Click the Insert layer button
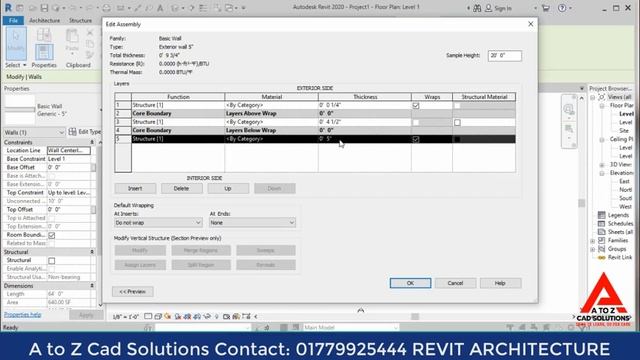Screen dimensions: 640x360 tap(135, 189)
